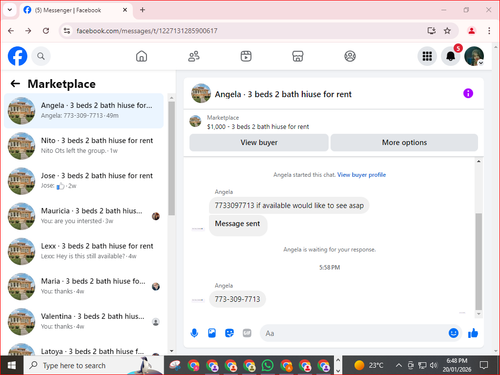
Task: Open notifications bell with badge
Action: click(x=451, y=56)
